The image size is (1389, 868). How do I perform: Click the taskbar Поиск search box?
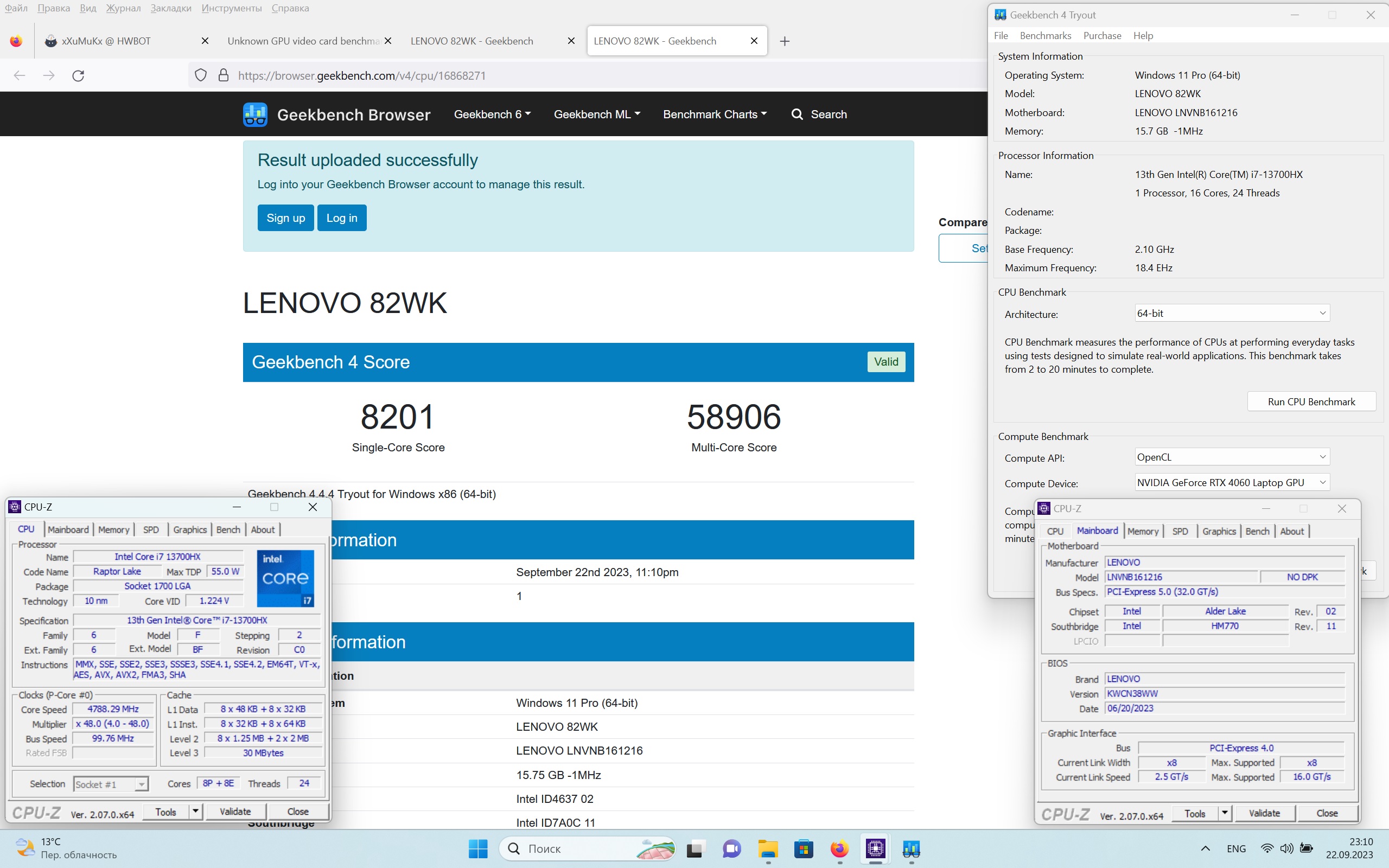(587, 848)
